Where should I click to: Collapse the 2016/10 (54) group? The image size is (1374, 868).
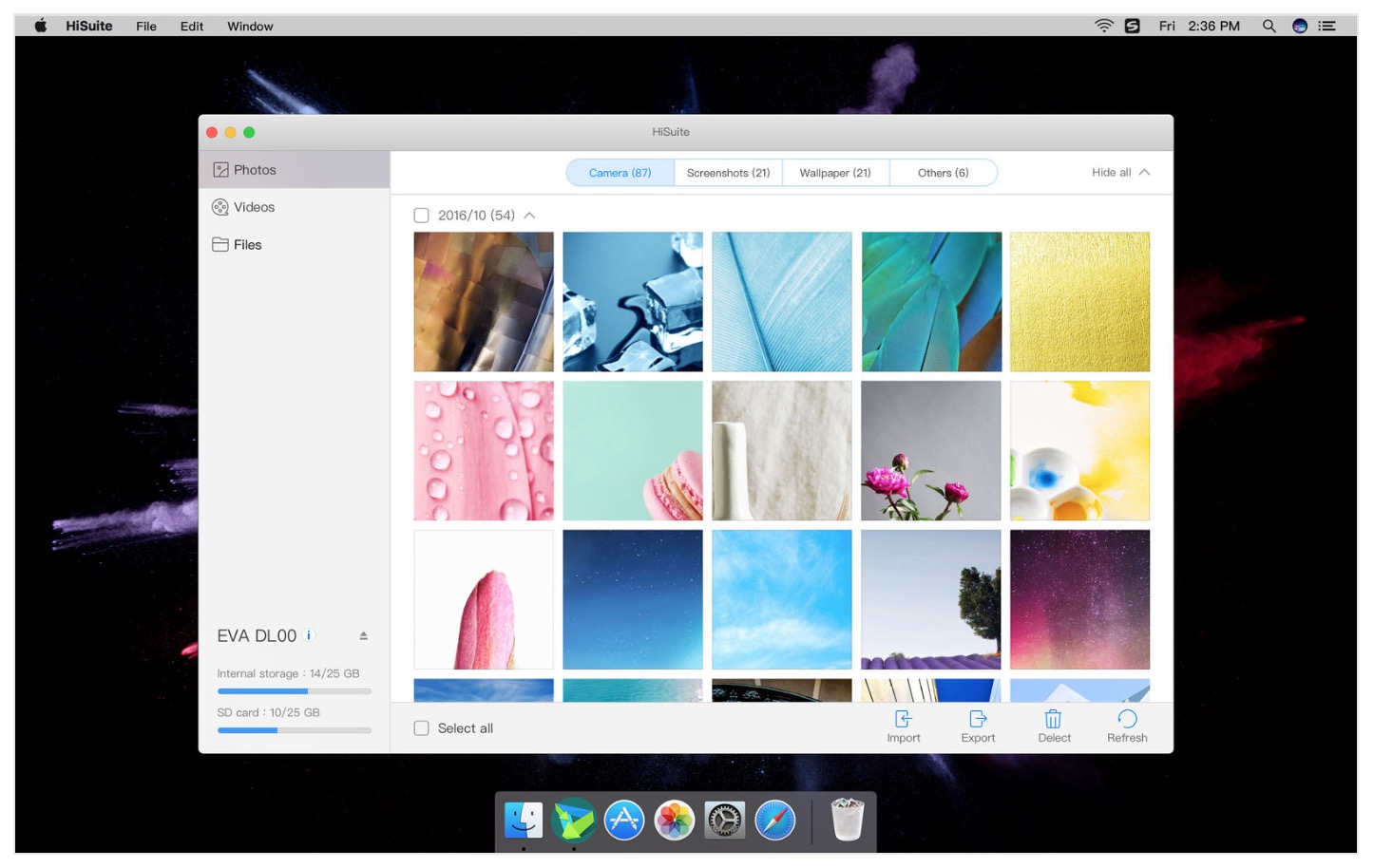(529, 216)
